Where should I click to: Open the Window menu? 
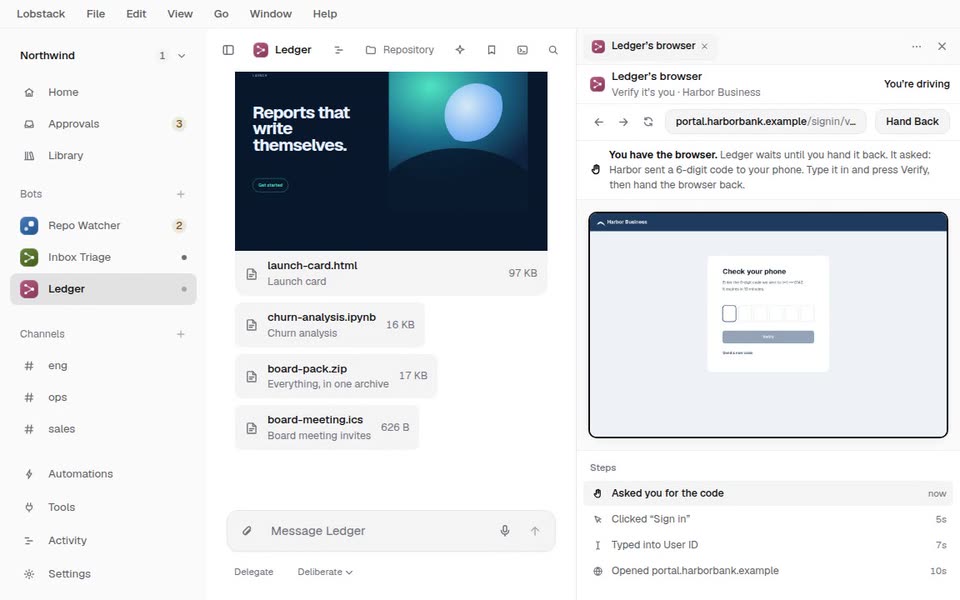click(x=271, y=13)
